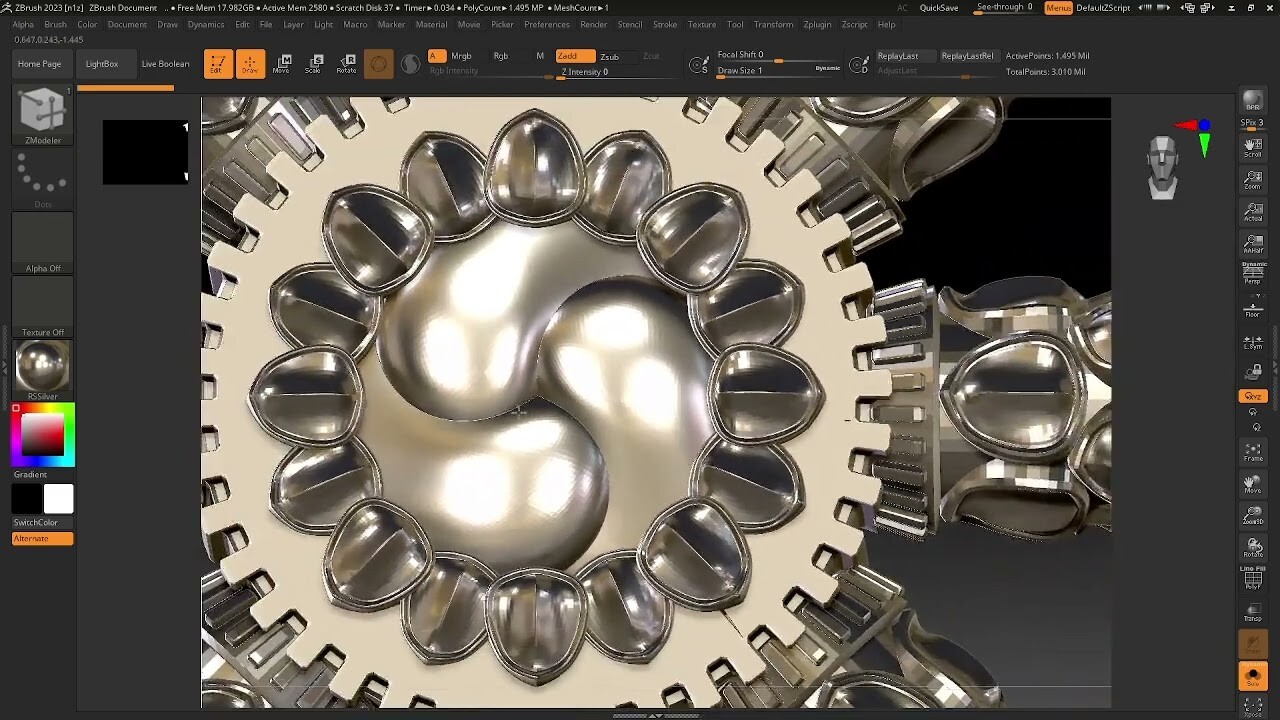Image resolution: width=1280 pixels, height=720 pixels.
Task: Open the Texture Off selector
Action: pyautogui.click(x=42, y=303)
